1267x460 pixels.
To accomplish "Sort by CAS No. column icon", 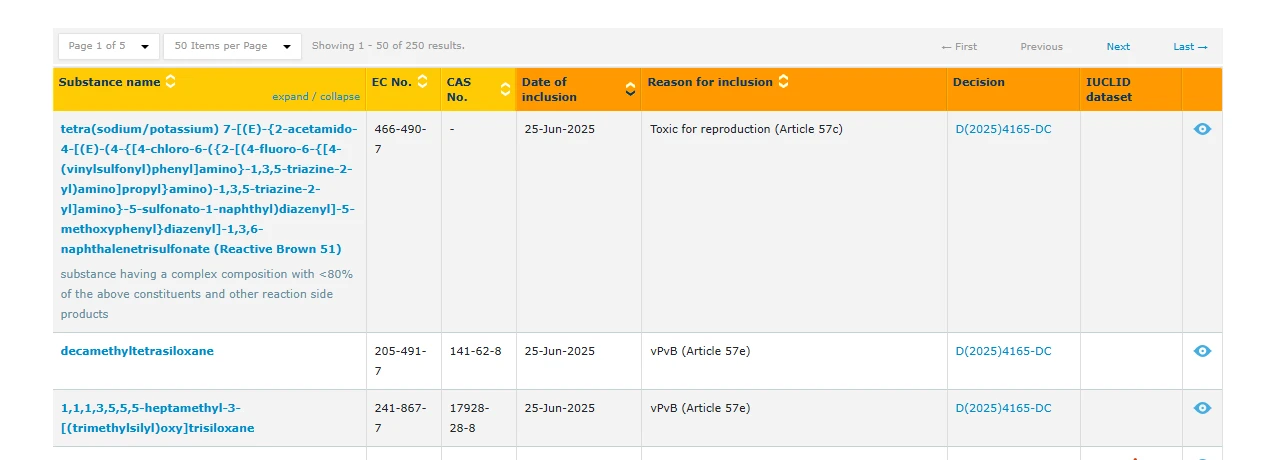I will pyautogui.click(x=505, y=90).
